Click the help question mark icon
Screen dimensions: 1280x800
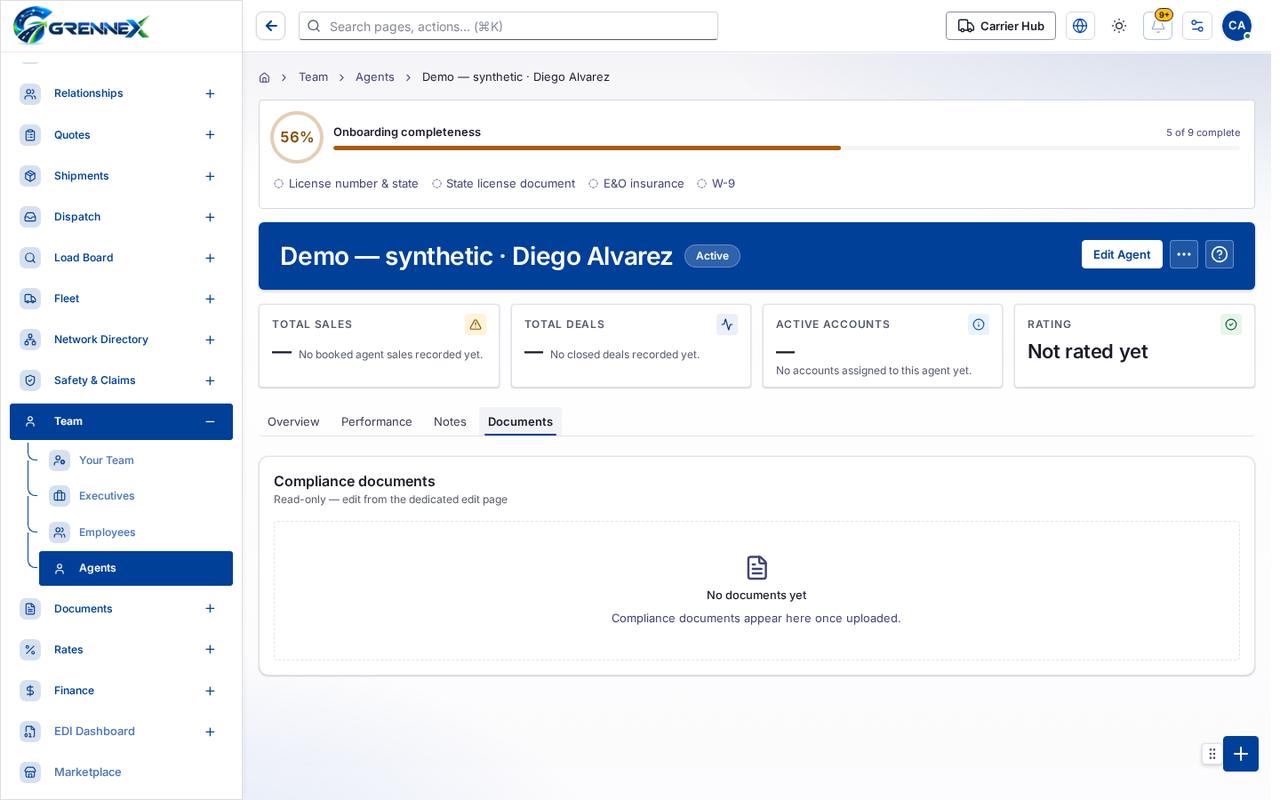pyautogui.click(x=1219, y=254)
